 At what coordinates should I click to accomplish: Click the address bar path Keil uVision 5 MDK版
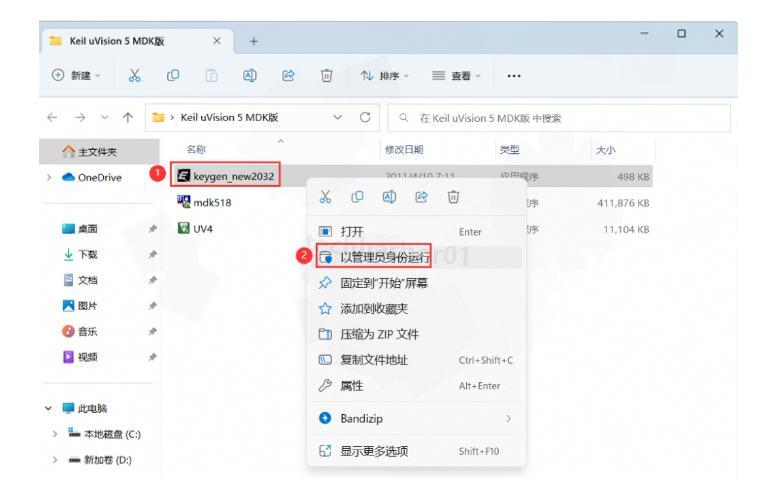pyautogui.click(x=229, y=118)
